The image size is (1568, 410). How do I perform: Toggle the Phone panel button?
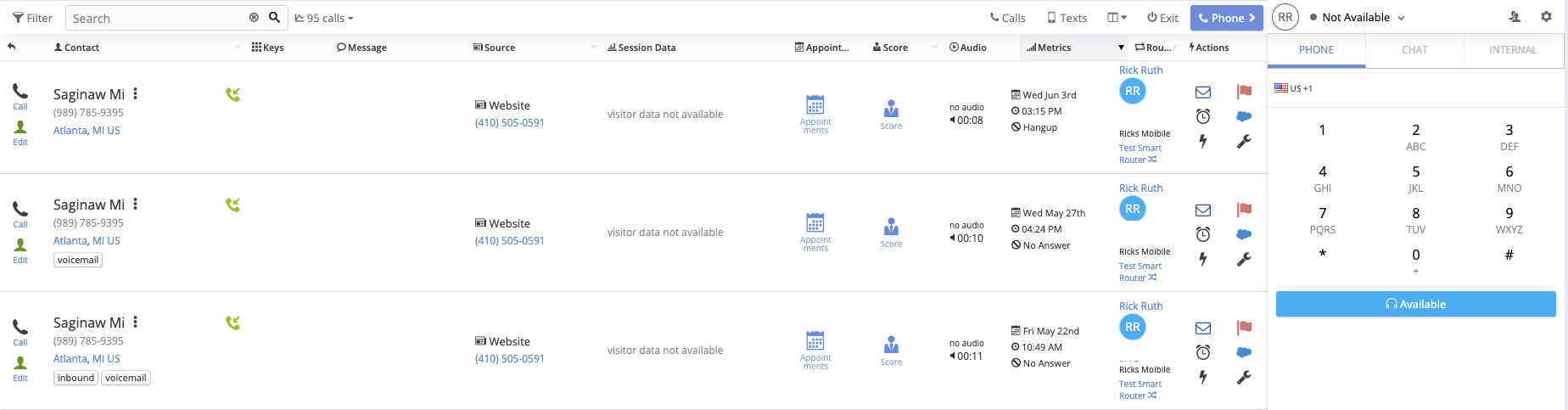[x=1226, y=18]
